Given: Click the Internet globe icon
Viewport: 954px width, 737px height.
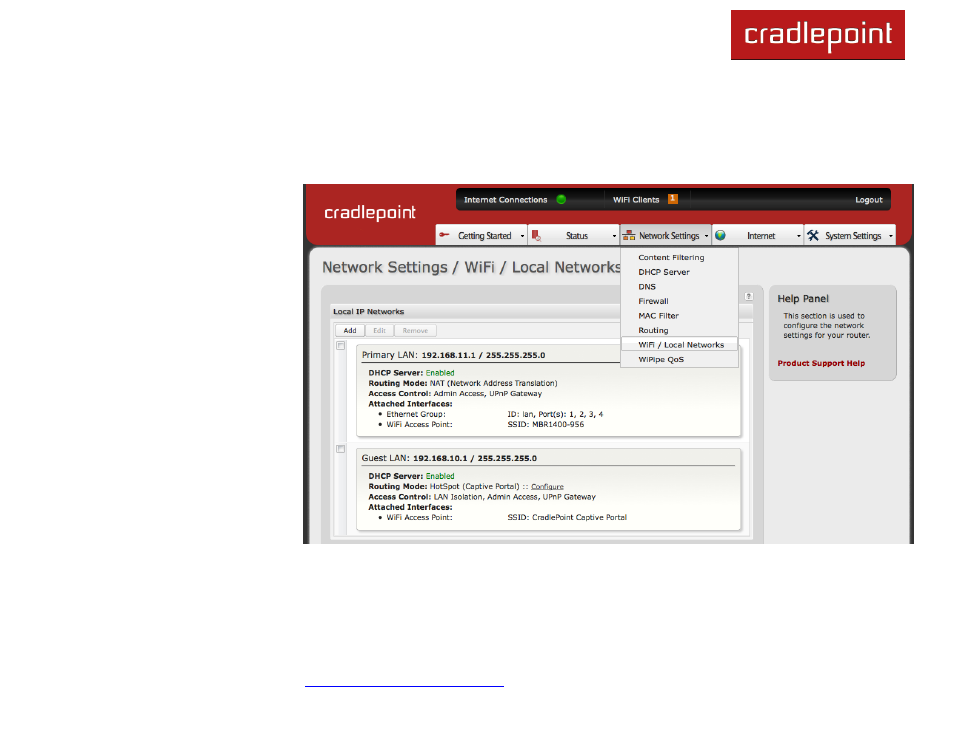Looking at the screenshot, I should [720, 236].
